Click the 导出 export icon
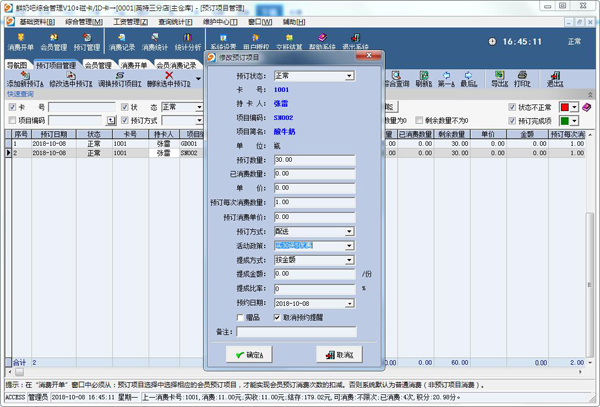 500,79
